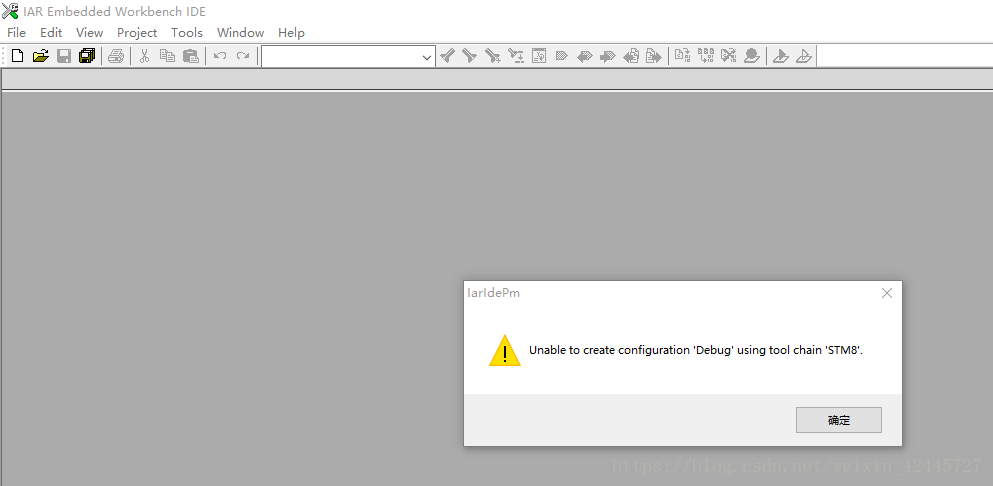
Task: Open the Help menu
Action: click(291, 32)
